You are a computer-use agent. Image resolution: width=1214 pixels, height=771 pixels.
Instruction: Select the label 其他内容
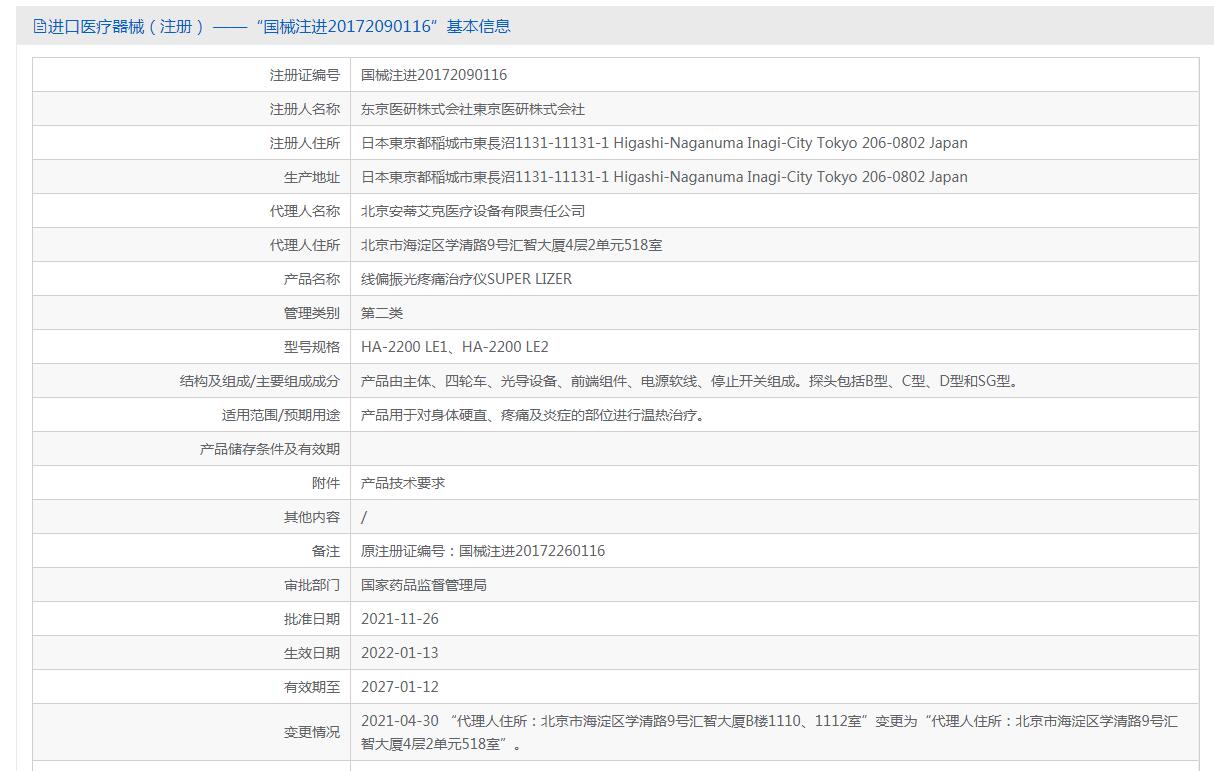tap(311, 517)
